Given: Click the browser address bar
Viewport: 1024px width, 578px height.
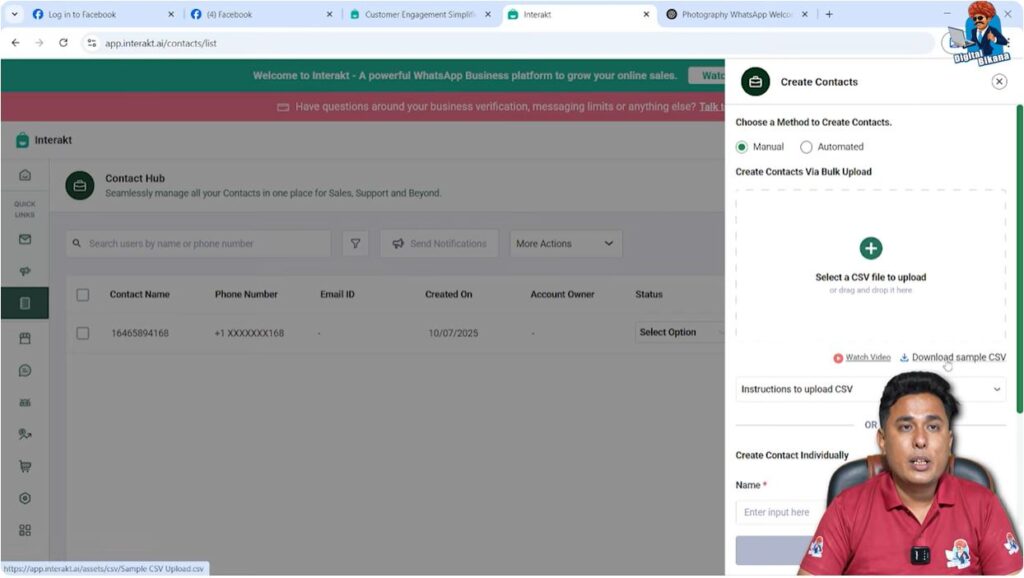Looking at the screenshot, I should (509, 43).
